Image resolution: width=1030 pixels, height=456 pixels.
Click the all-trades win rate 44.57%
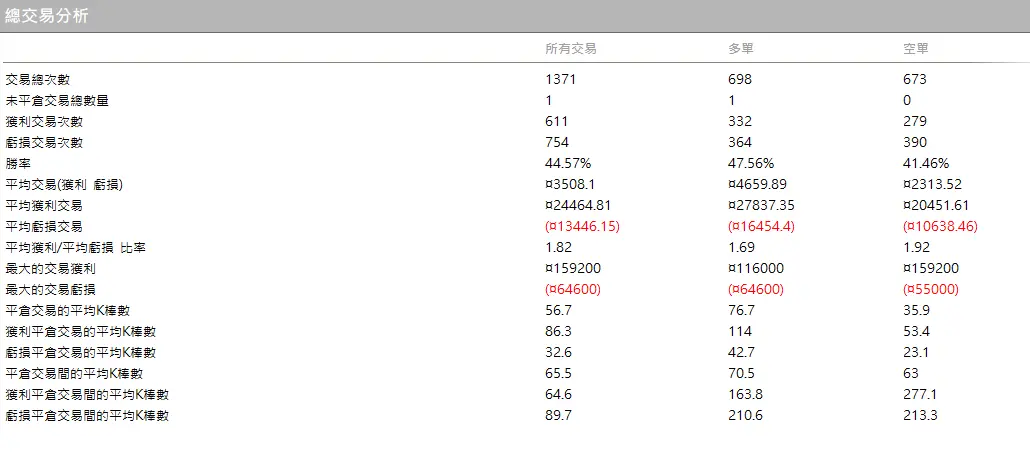(x=568, y=163)
